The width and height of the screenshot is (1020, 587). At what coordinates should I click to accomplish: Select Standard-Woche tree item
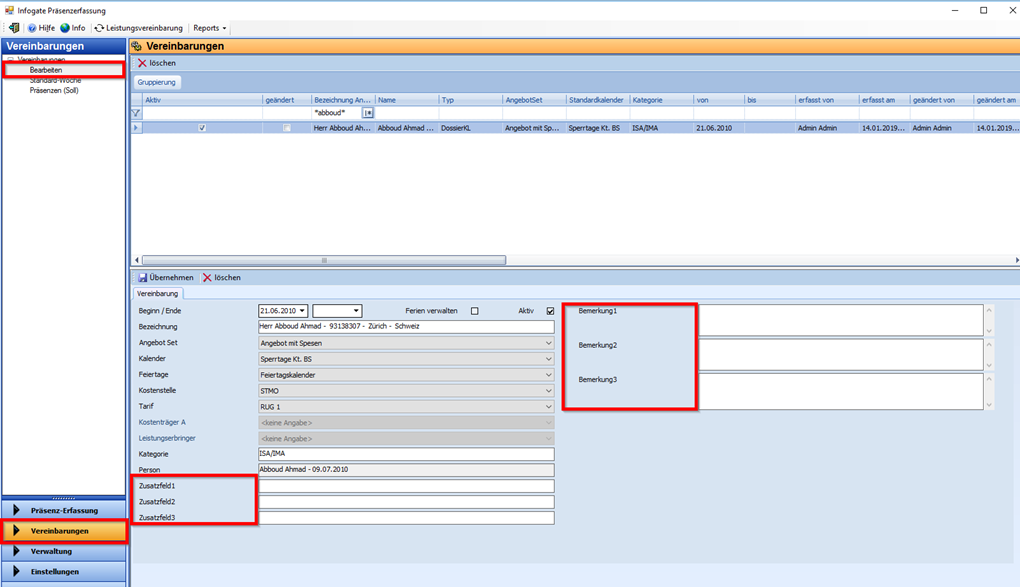(55, 81)
